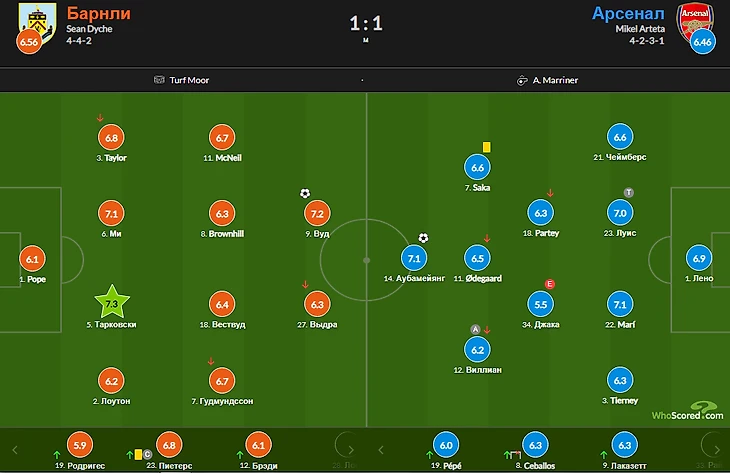Viewport: 730px width, 473px height.
Task: Click the yellow card above Saka
Action: click(487, 146)
